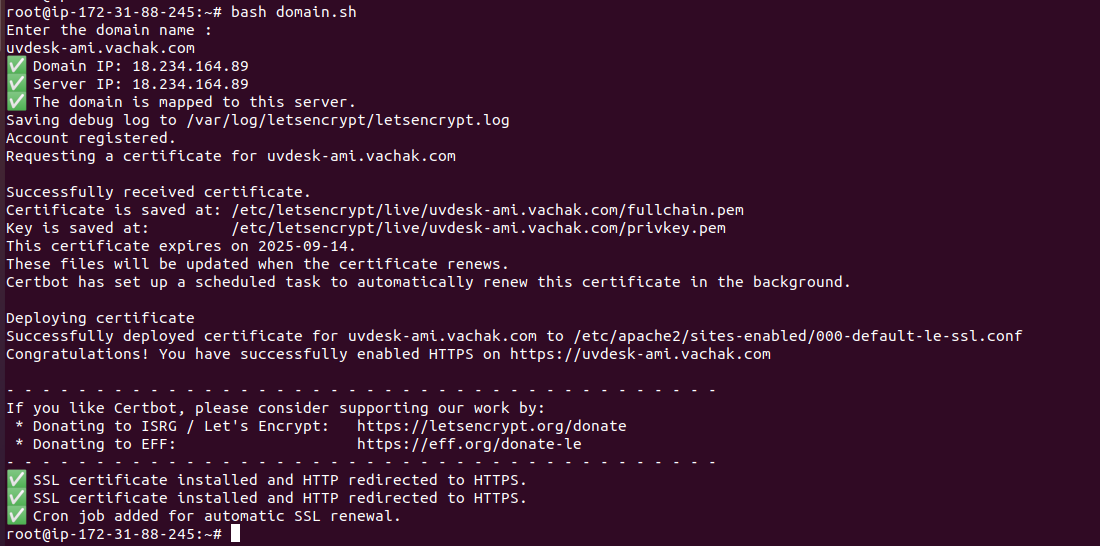Click the entered domain uvdesk-ami.vachak.com line

pyautogui.click(x=100, y=48)
